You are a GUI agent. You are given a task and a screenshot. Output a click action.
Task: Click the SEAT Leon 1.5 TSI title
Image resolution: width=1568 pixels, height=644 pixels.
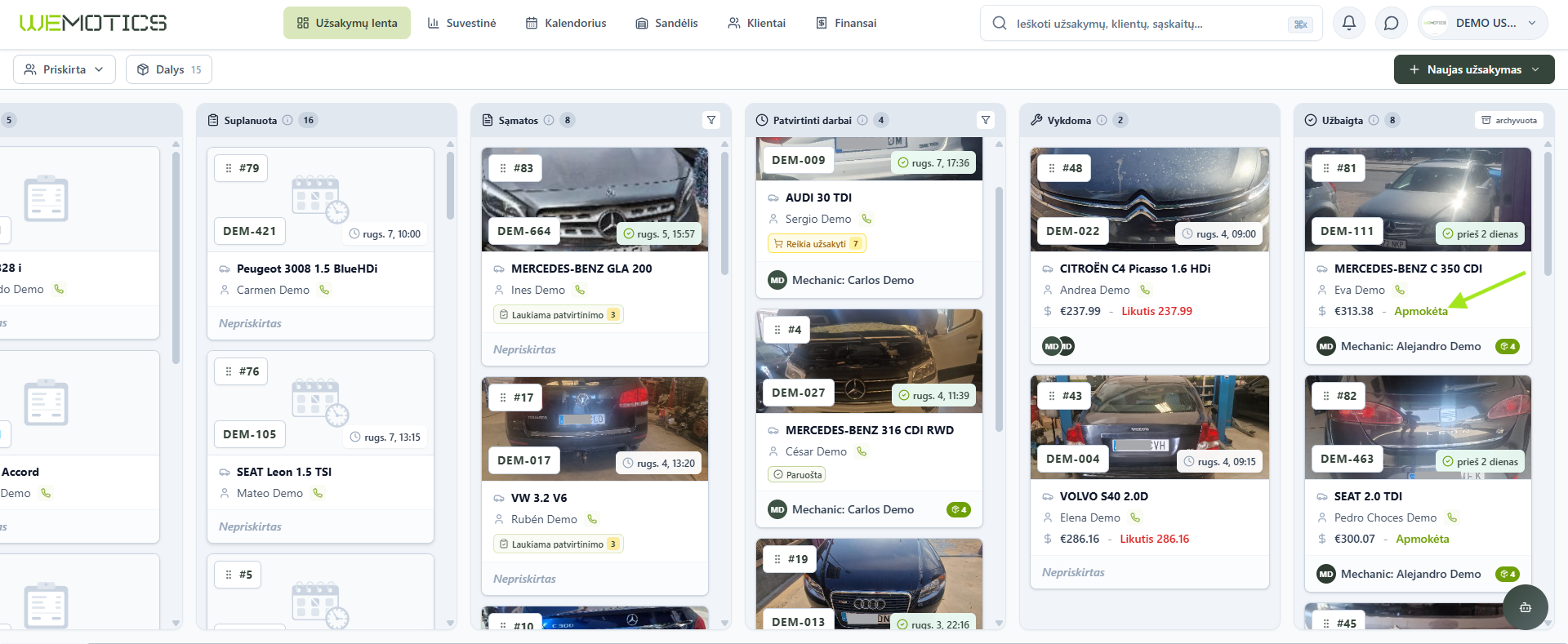[284, 472]
